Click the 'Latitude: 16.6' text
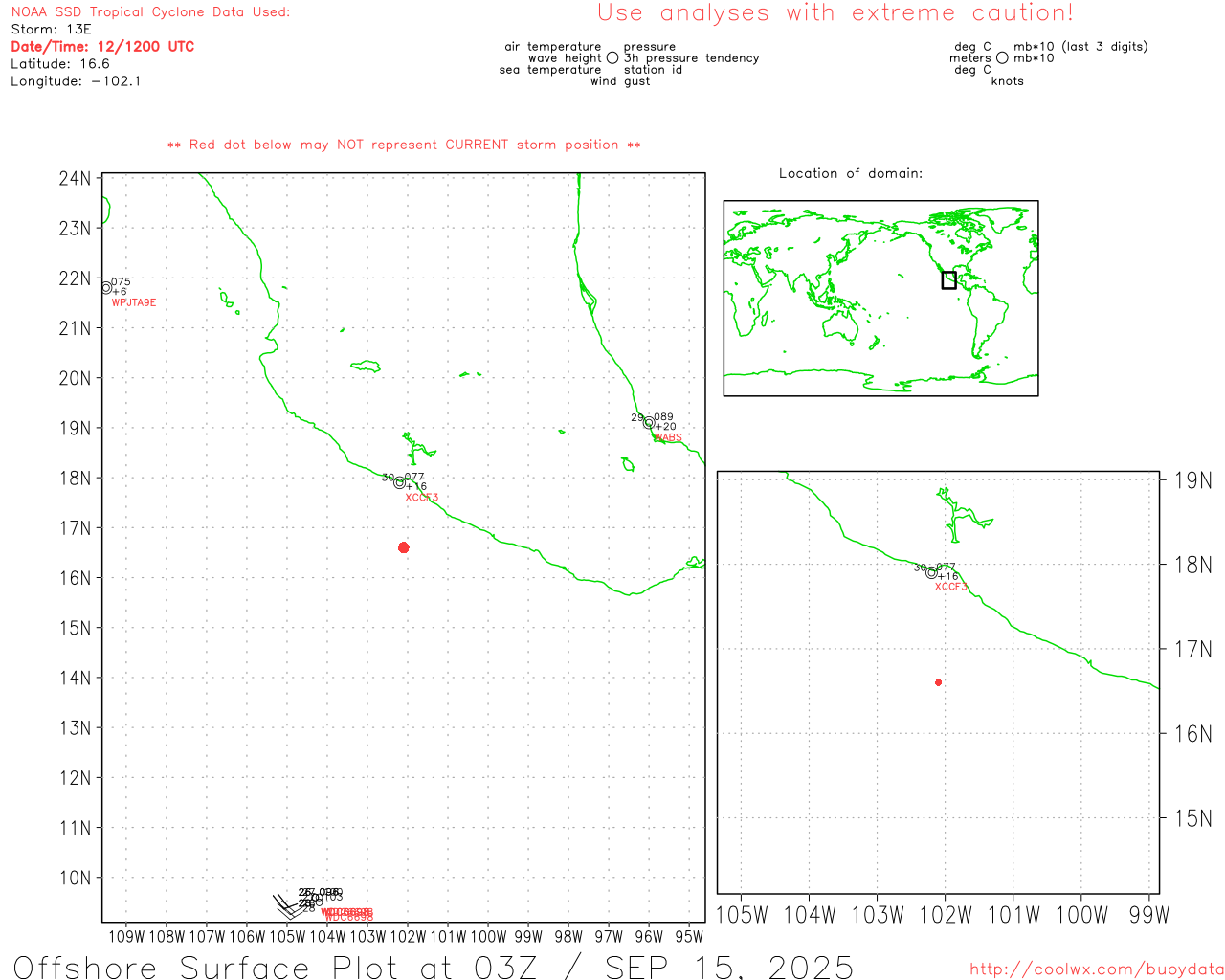1225x980 pixels. coord(60,64)
